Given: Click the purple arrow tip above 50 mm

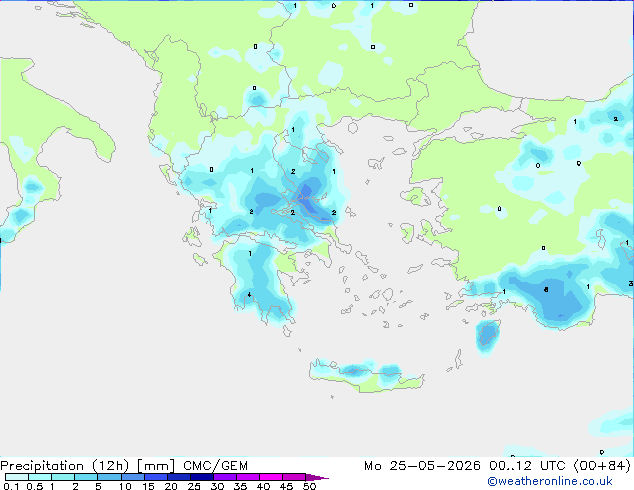Looking at the screenshot, I should tap(317, 477).
